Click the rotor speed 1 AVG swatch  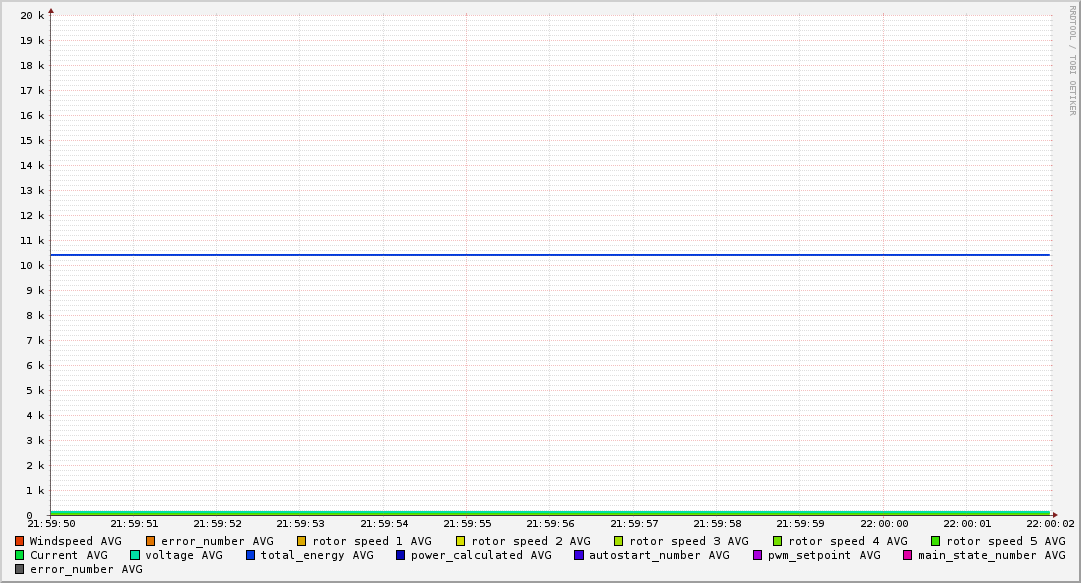pos(301,541)
